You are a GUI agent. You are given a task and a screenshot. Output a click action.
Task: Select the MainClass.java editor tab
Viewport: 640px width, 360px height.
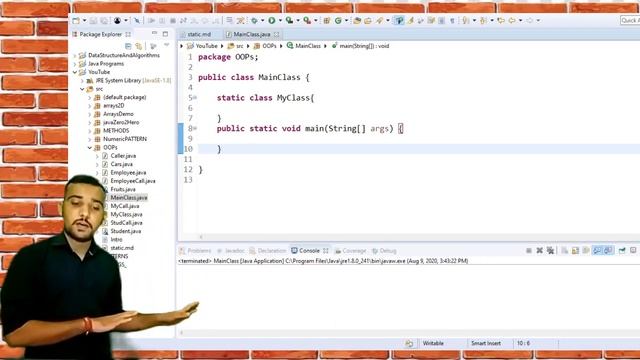click(252, 34)
